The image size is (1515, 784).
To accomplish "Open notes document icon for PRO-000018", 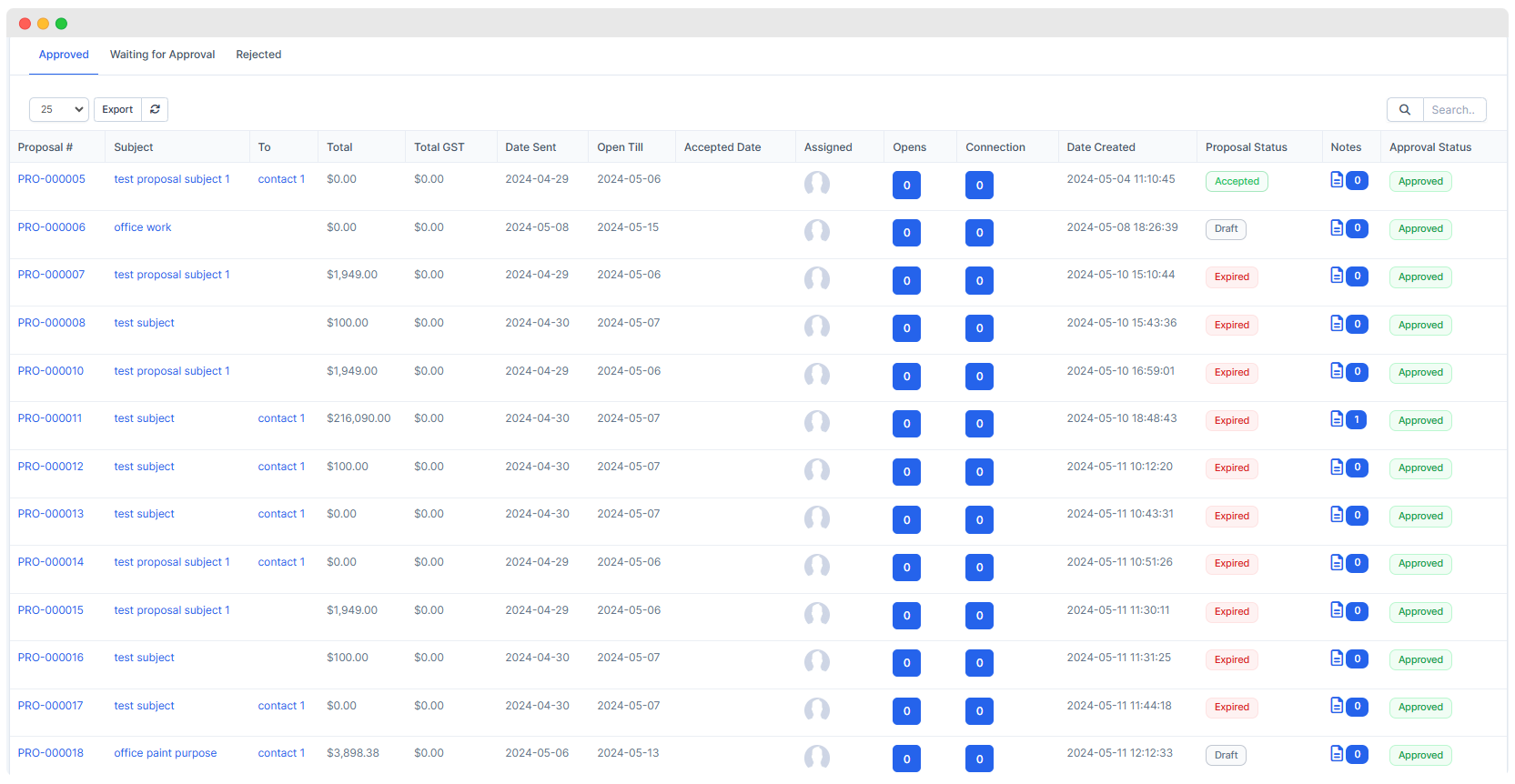I will tap(1337, 753).
